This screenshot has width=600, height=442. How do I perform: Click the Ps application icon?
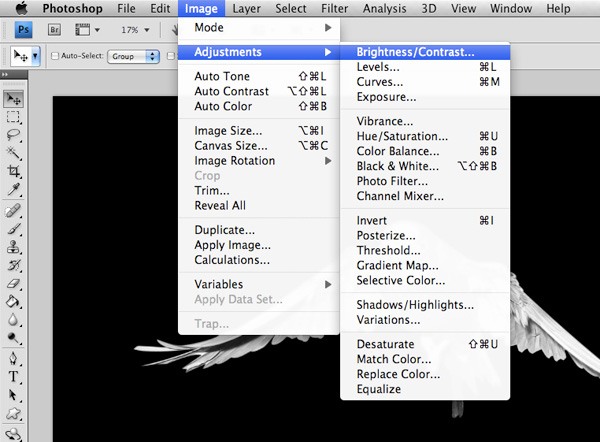23,29
